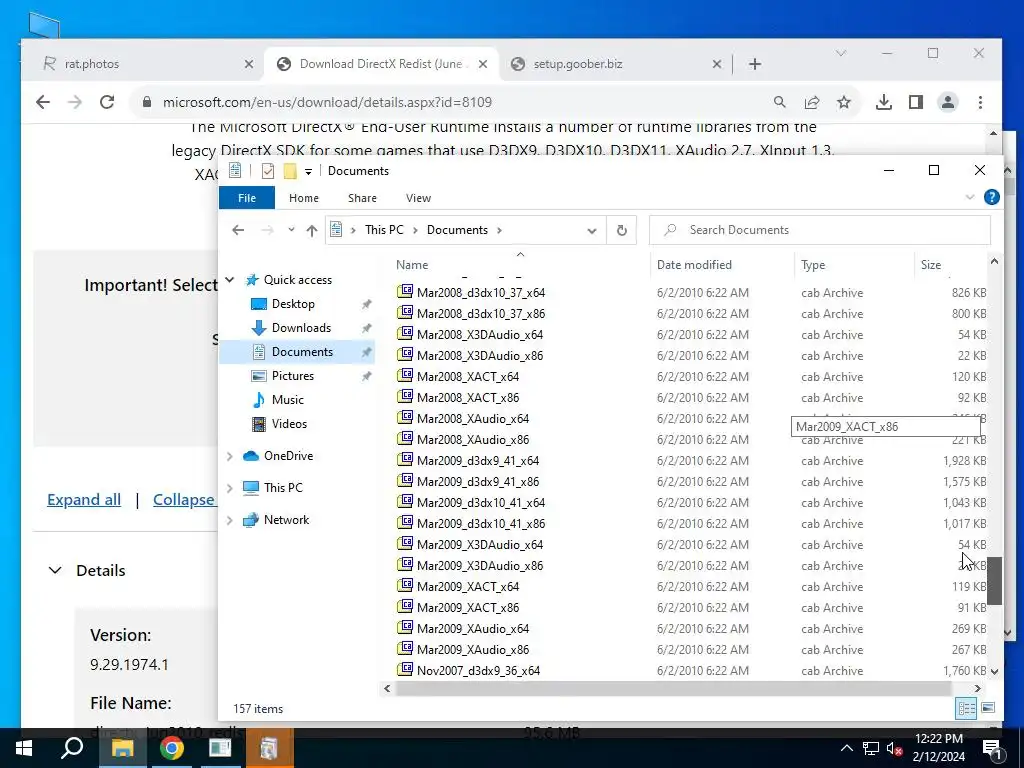Go up one folder level in Explorer
1024x768 pixels.
click(312, 230)
